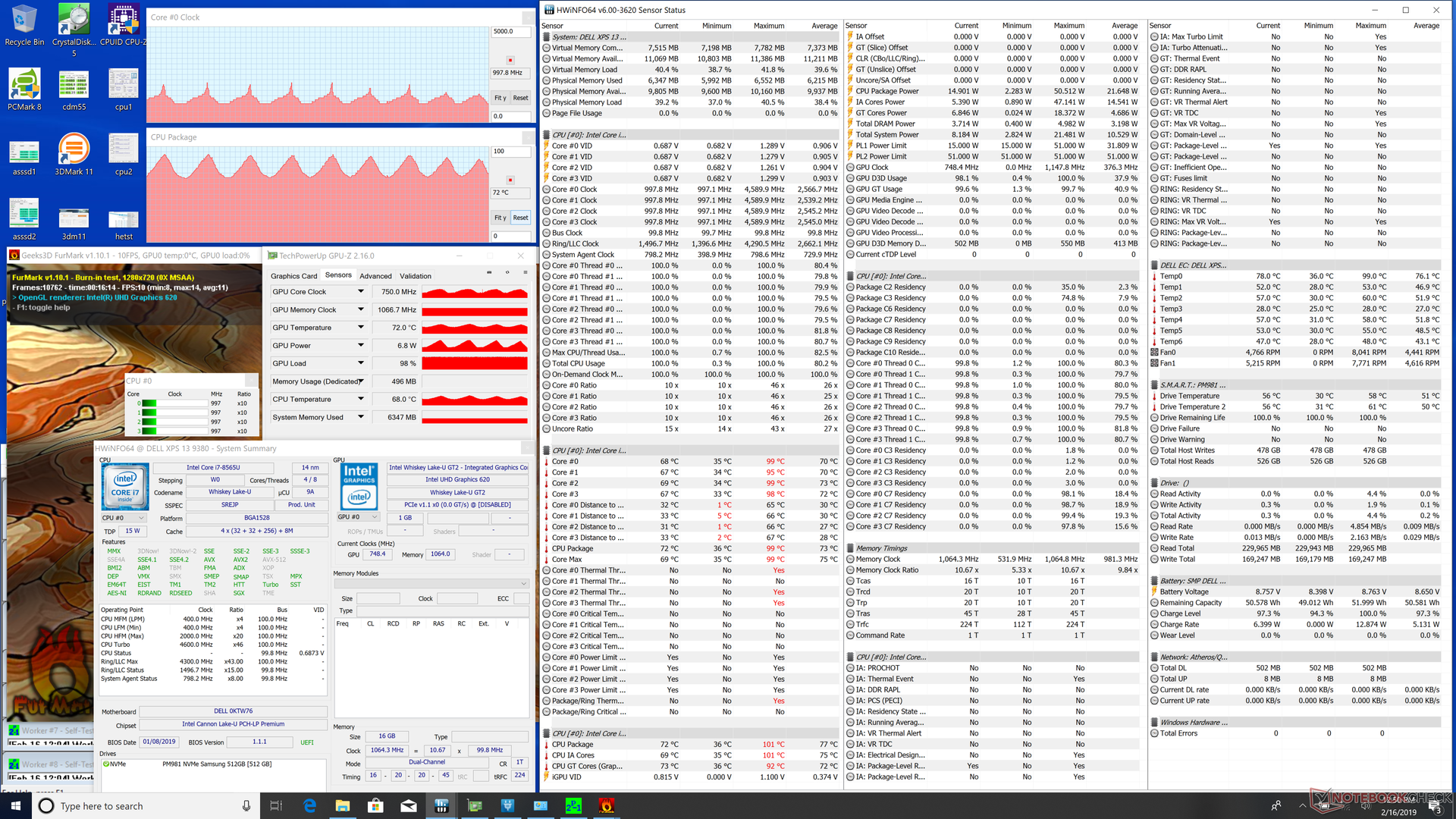
Task: Open the CPU Temperature dropdown in GPU-Z
Action: tap(361, 399)
